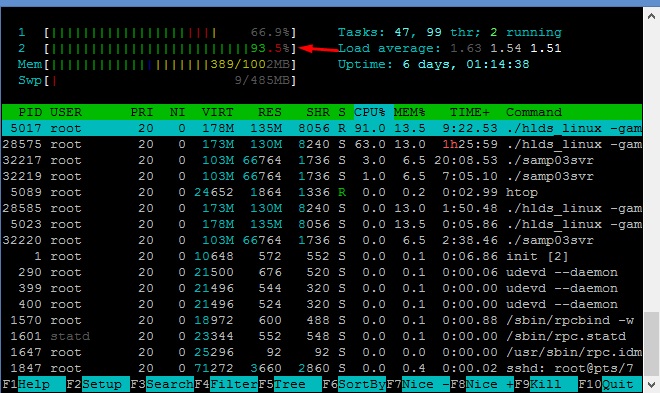Click the 71272 VIRT value for sshd

tap(213, 368)
